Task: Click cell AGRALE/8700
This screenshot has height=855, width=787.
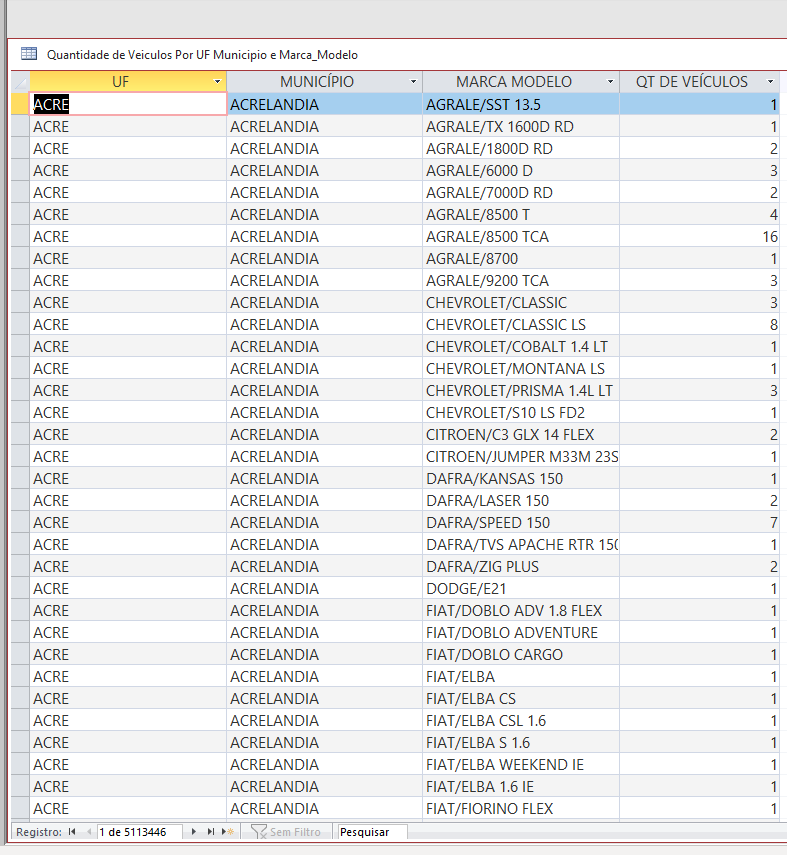Action: tap(521, 258)
